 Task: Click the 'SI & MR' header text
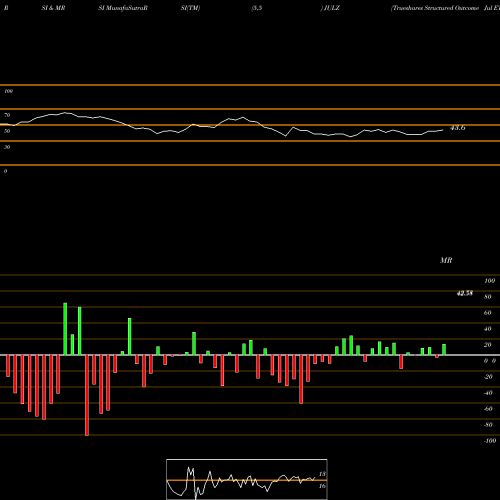click(53, 8)
